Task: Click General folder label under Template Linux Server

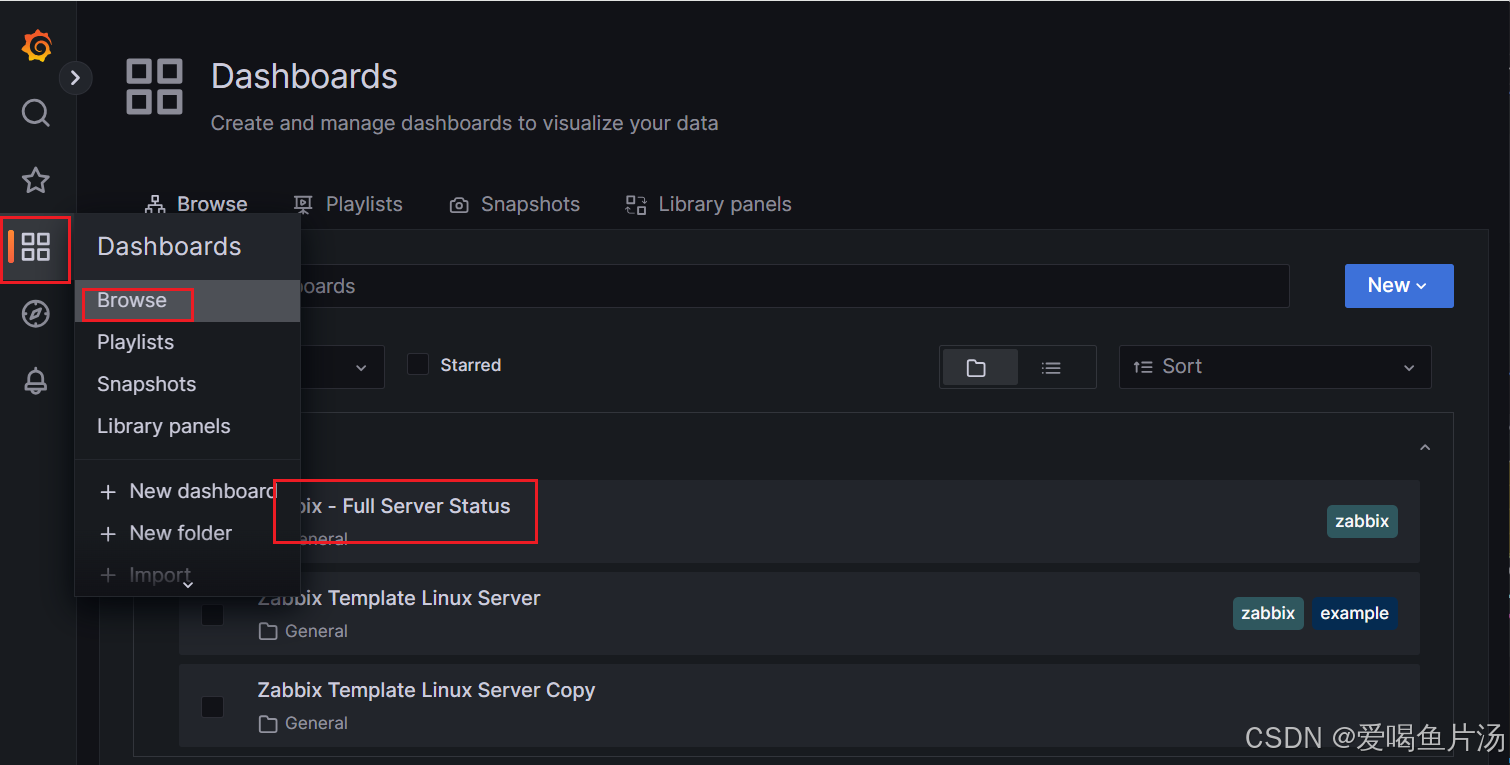Action: [316, 631]
